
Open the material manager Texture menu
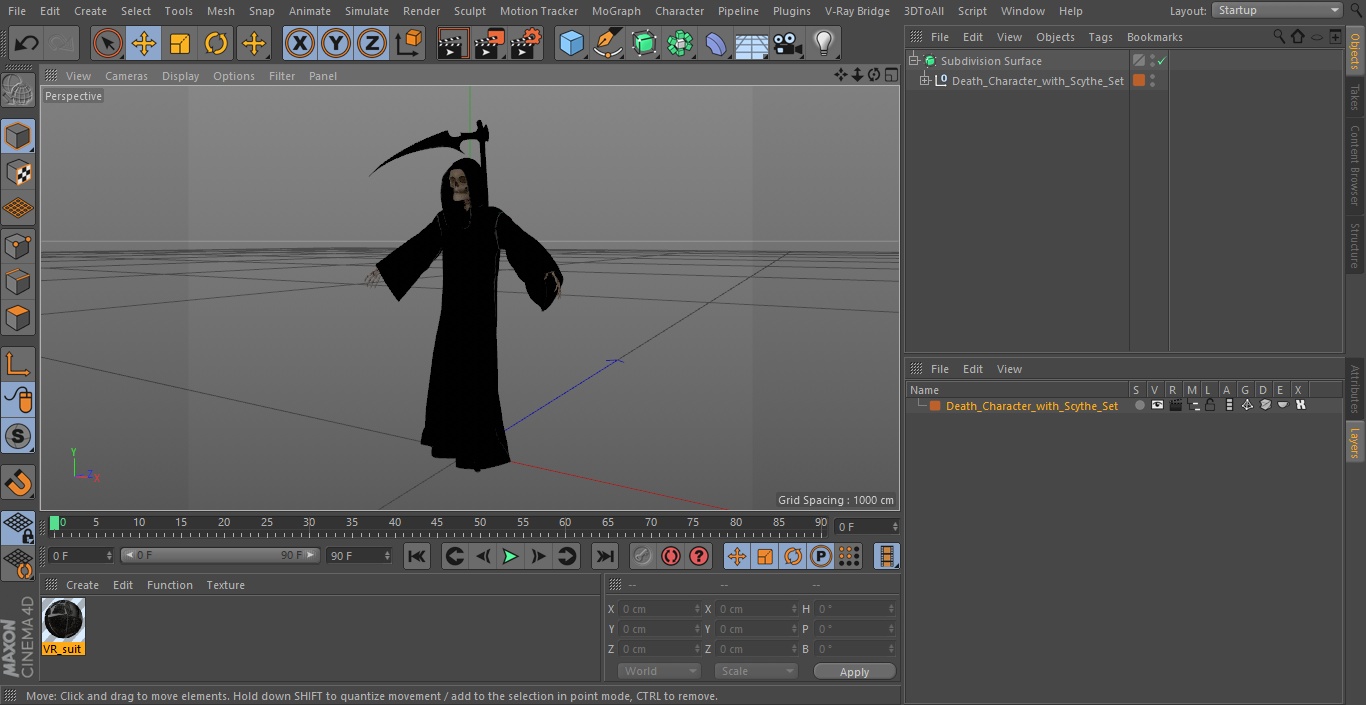click(x=225, y=585)
